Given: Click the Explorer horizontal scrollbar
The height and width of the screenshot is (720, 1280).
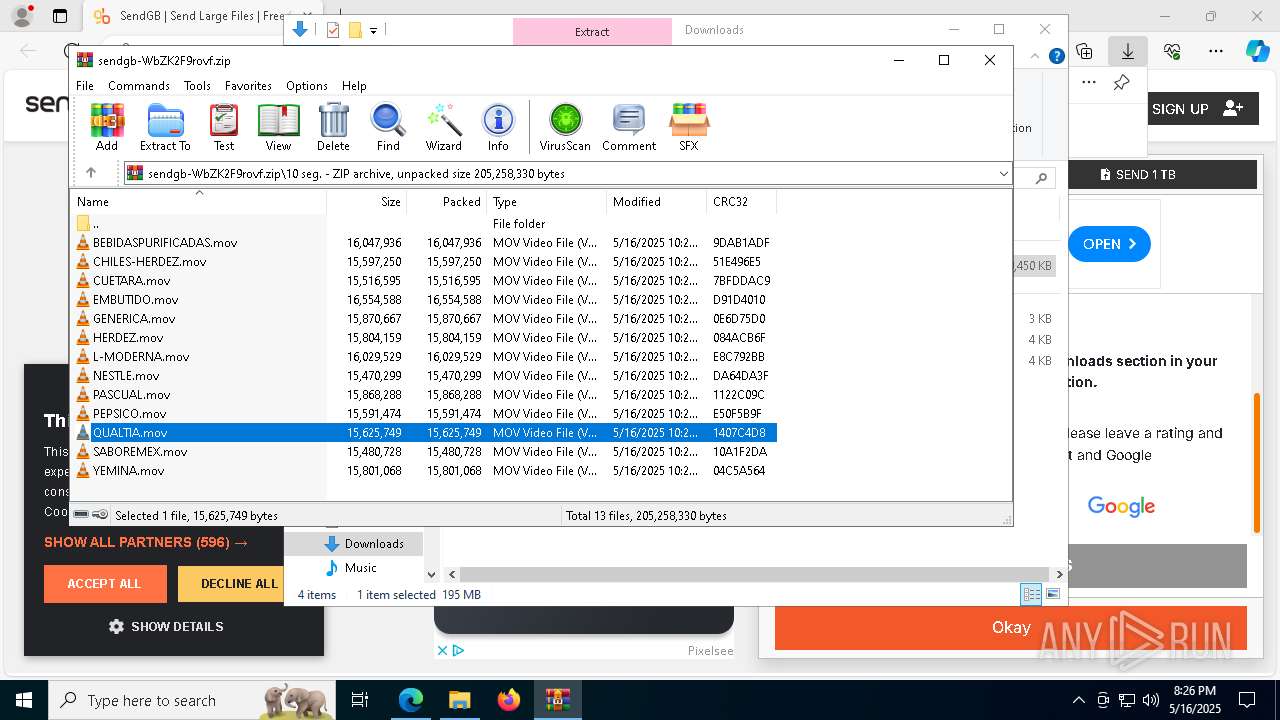Looking at the screenshot, I should click(754, 574).
